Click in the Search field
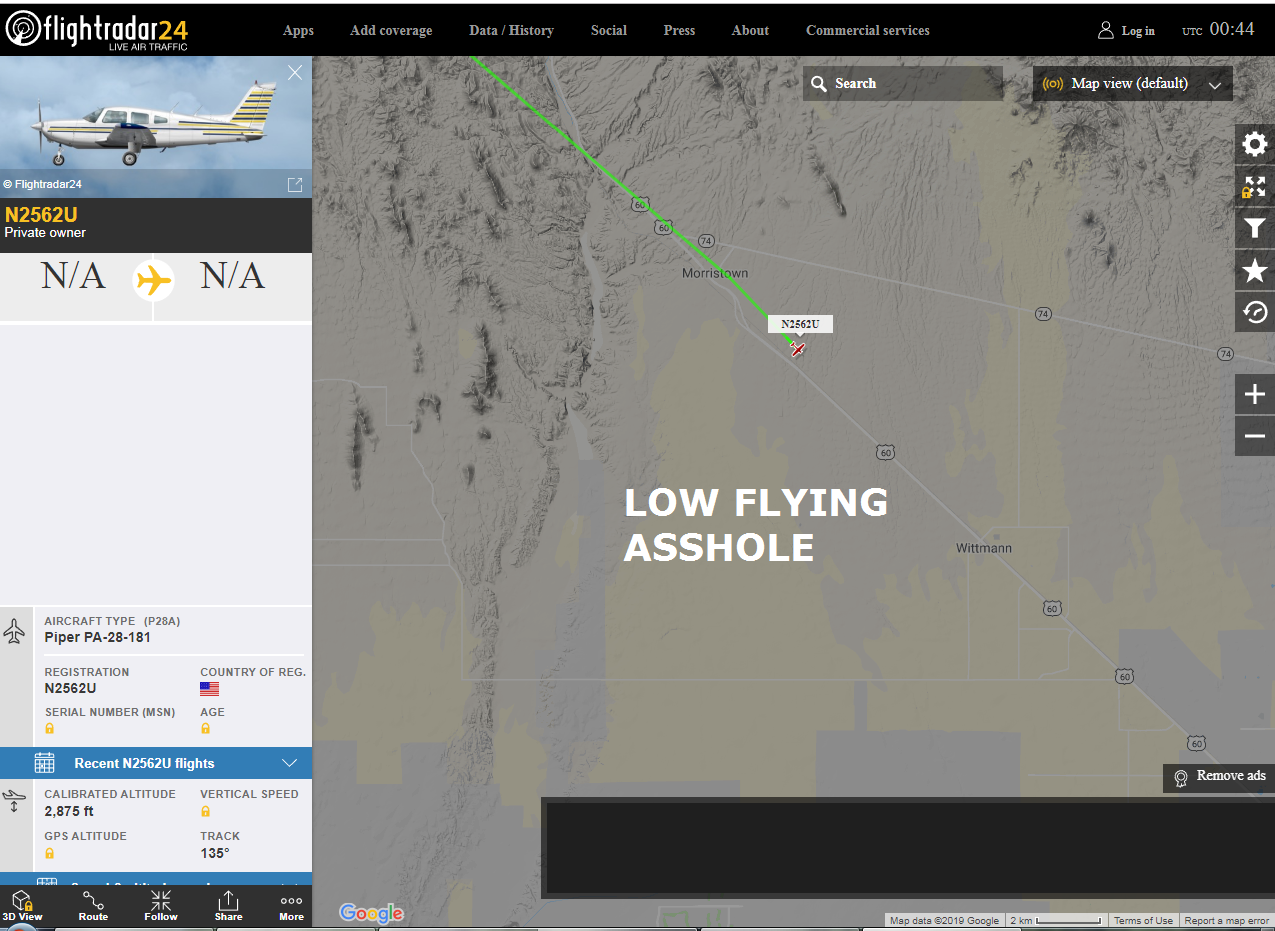This screenshot has height=931, width=1275. 902,84
